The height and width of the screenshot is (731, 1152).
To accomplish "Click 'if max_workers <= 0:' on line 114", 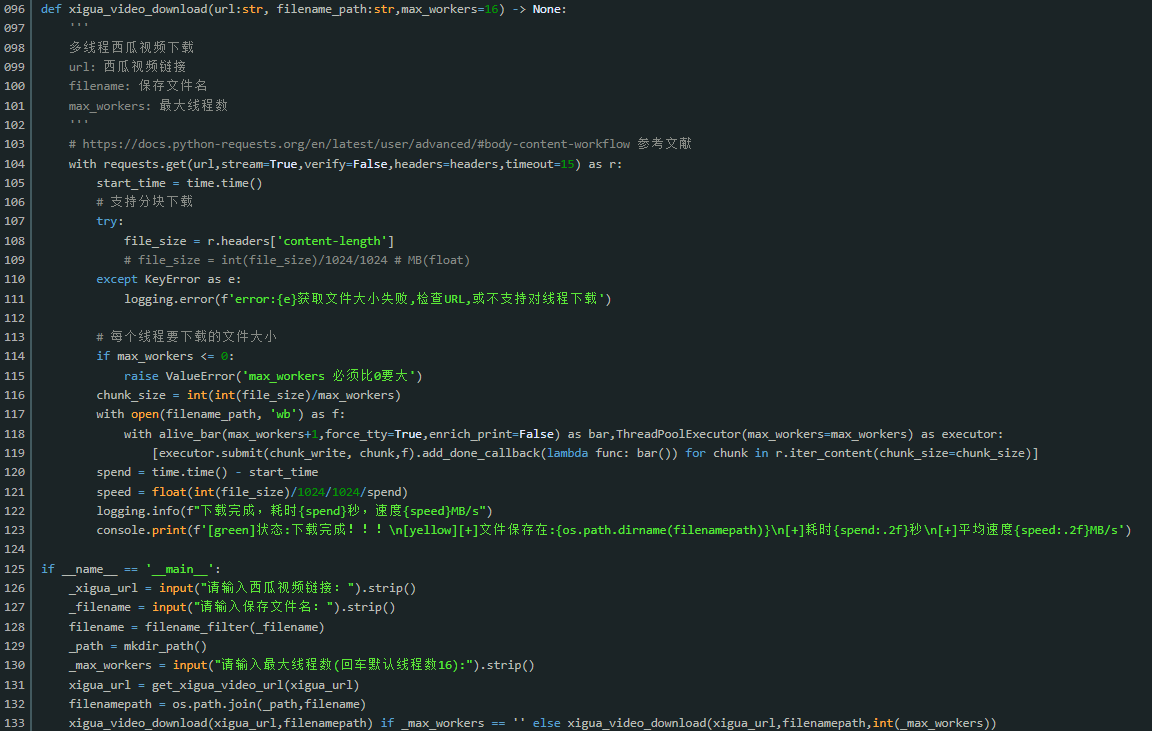I will point(165,356).
